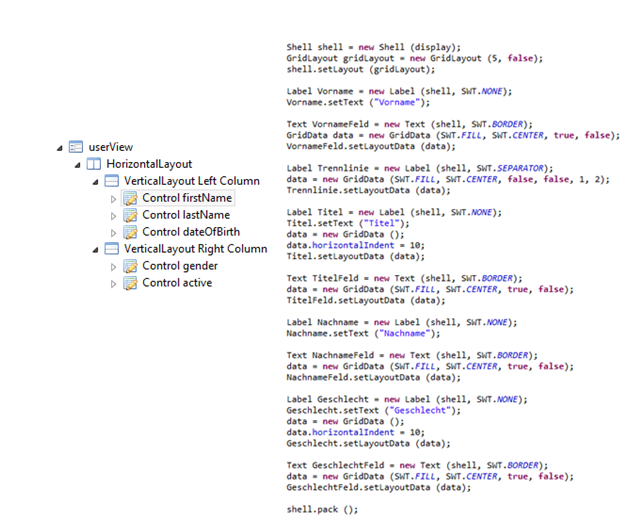Click code line 'Label Geschlecht = new Label'
This screenshot has width=628, height=523.
coord(407,399)
